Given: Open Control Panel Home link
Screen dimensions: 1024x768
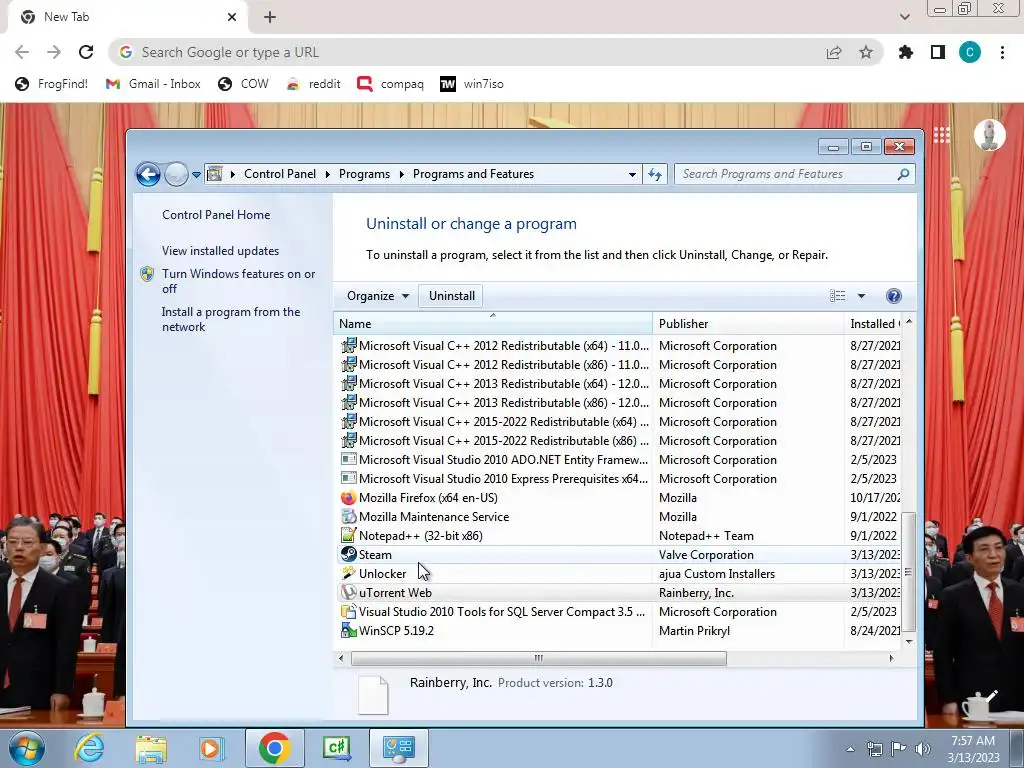Looking at the screenshot, I should (216, 215).
